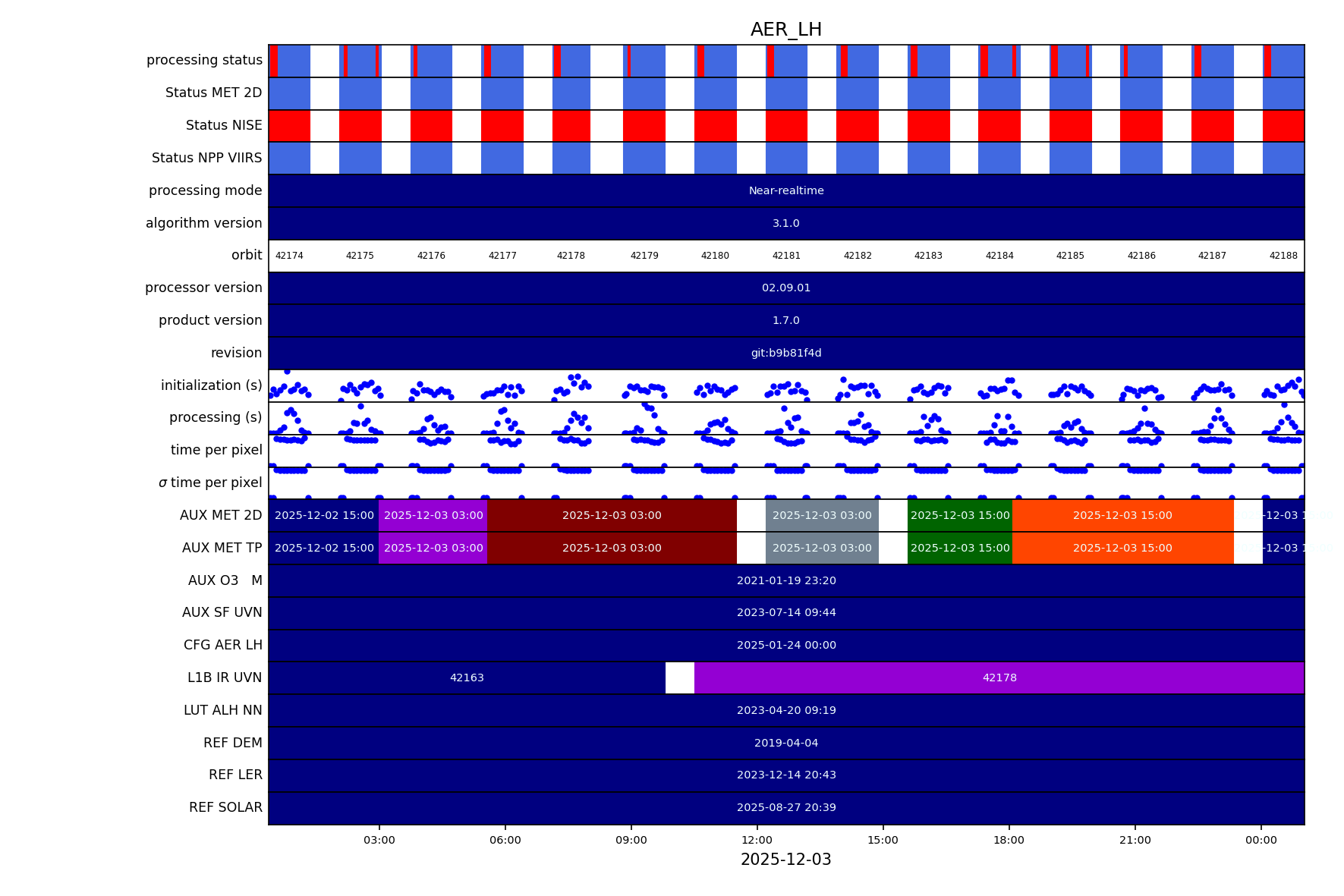Click the REF SOLAR row label
Image resolution: width=1344 pixels, height=896 pixels.
[225, 807]
